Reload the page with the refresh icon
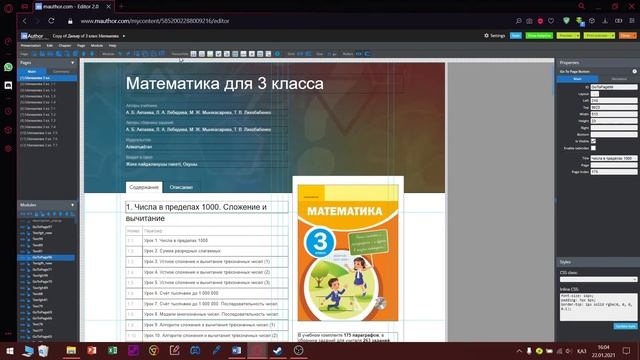Screen dimensions: 640x360 pos(51,21)
